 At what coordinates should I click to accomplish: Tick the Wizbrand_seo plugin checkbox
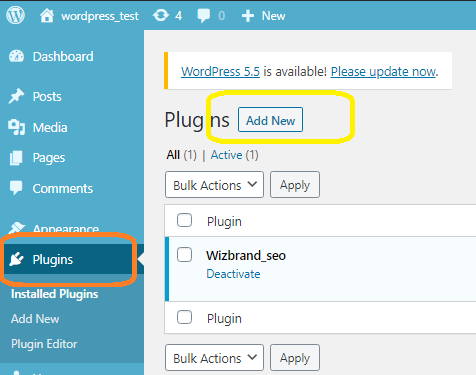click(x=184, y=255)
